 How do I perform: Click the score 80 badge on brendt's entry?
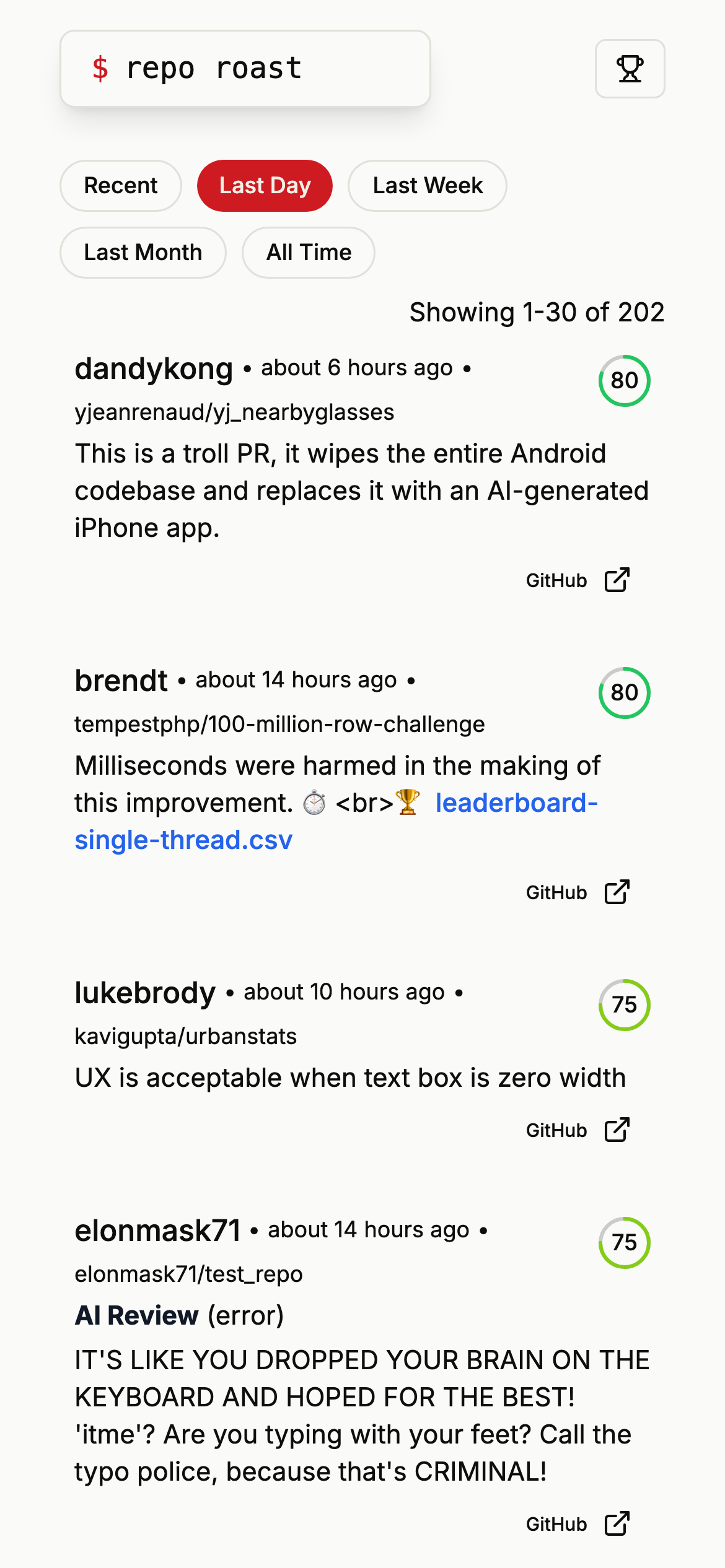(x=624, y=693)
